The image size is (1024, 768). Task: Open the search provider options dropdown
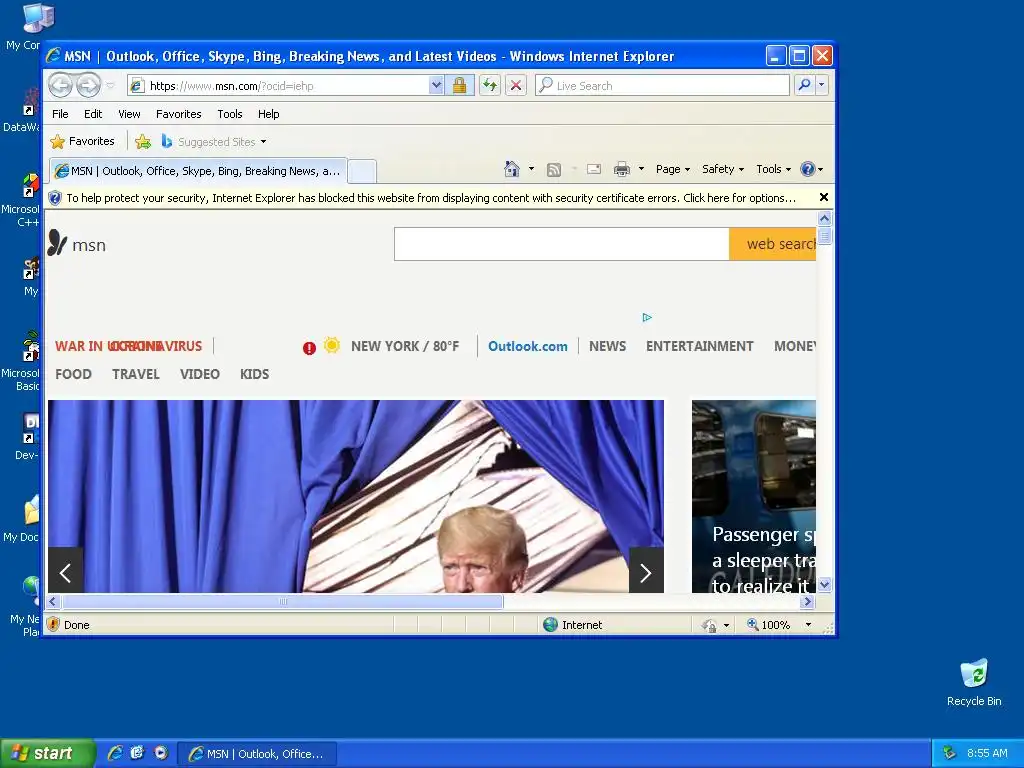pyautogui.click(x=822, y=85)
